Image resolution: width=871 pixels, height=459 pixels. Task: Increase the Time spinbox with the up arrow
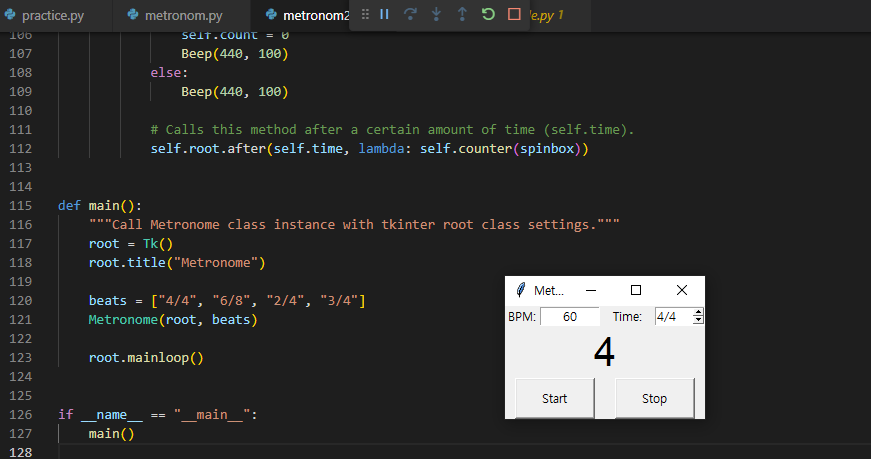coord(698,312)
